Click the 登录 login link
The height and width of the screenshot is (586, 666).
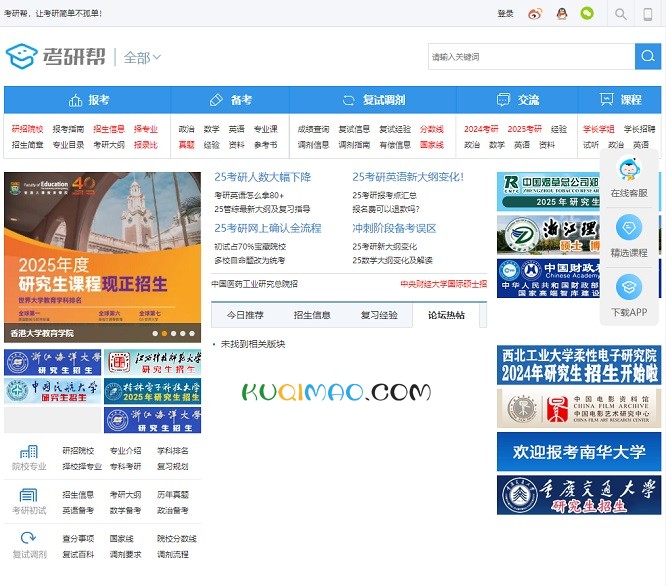pos(505,14)
